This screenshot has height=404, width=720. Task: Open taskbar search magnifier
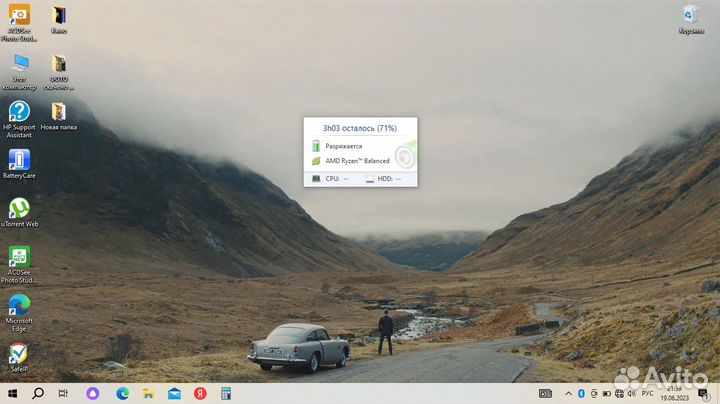tap(38, 393)
